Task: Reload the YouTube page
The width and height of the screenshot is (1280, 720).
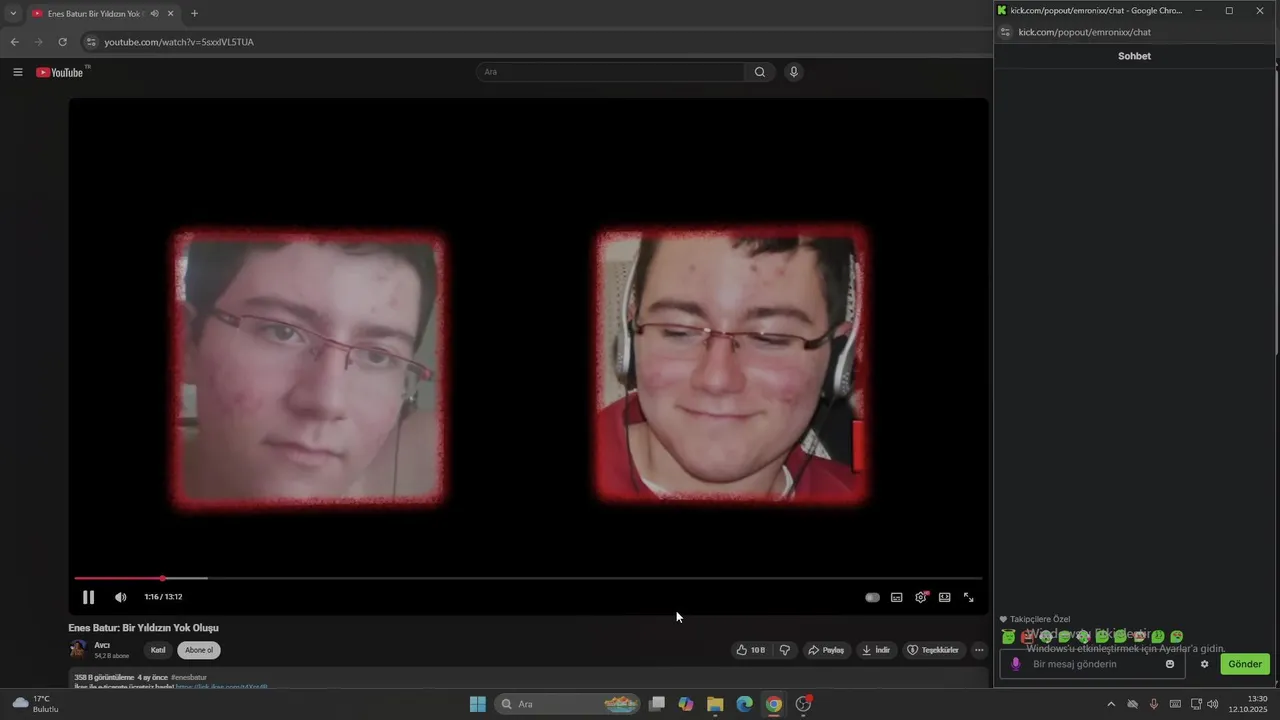Action: [x=62, y=42]
